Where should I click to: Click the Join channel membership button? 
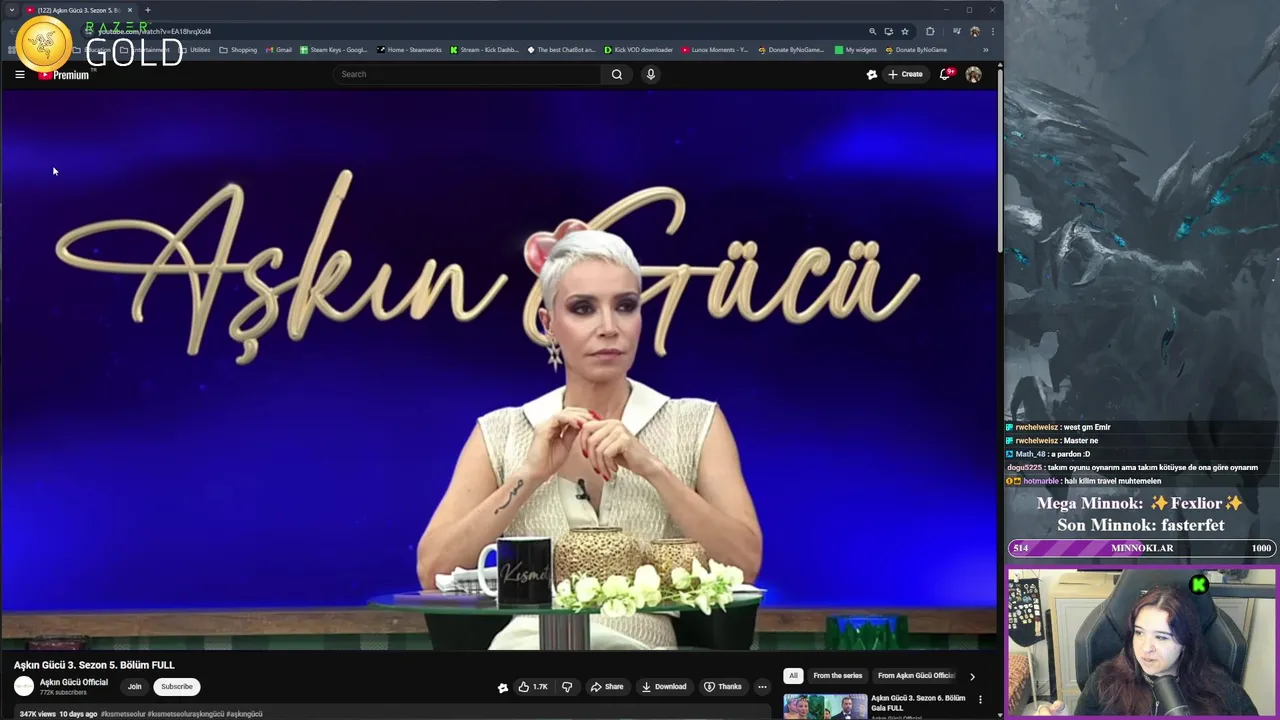pyautogui.click(x=134, y=687)
